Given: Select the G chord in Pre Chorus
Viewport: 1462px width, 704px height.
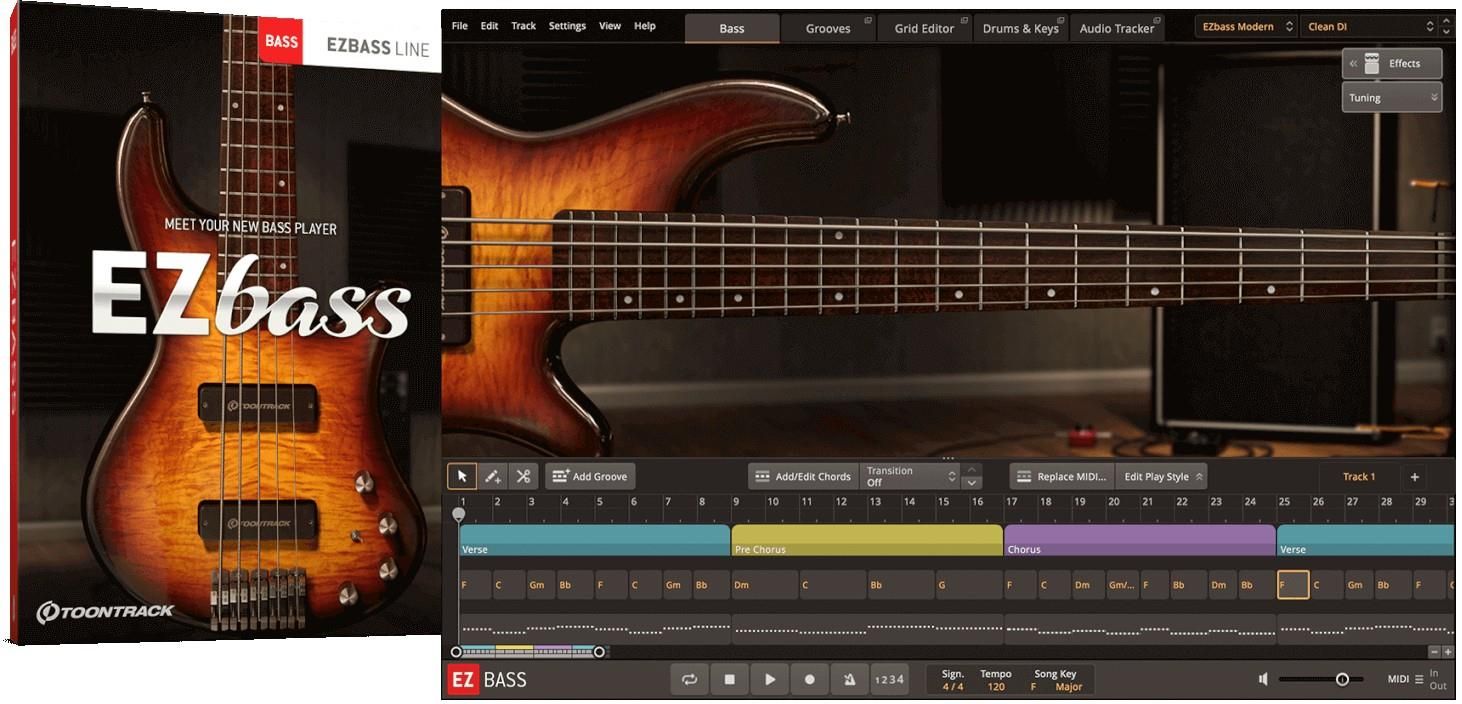Looking at the screenshot, I should point(969,585).
